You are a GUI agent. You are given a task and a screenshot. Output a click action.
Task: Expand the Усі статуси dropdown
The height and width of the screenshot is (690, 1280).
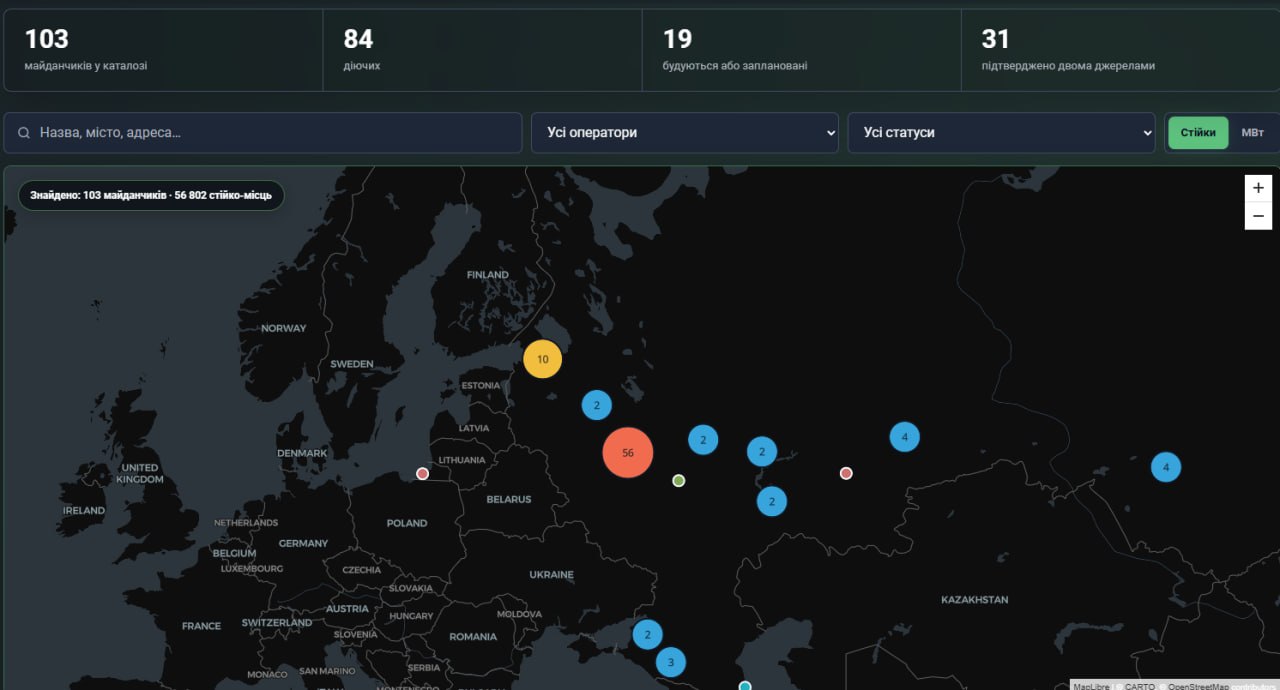pyautogui.click(x=1002, y=132)
